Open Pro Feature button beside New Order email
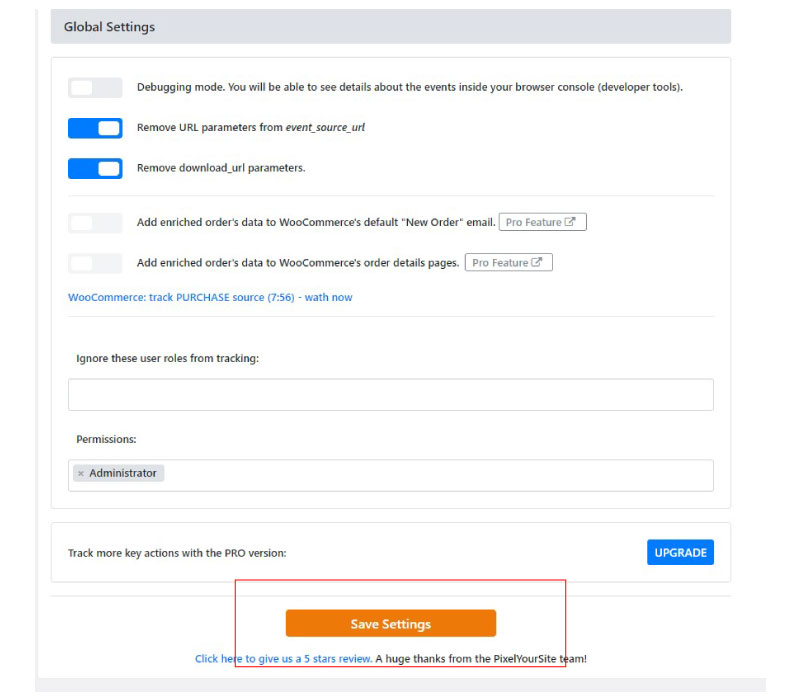The image size is (800, 700). [x=542, y=222]
